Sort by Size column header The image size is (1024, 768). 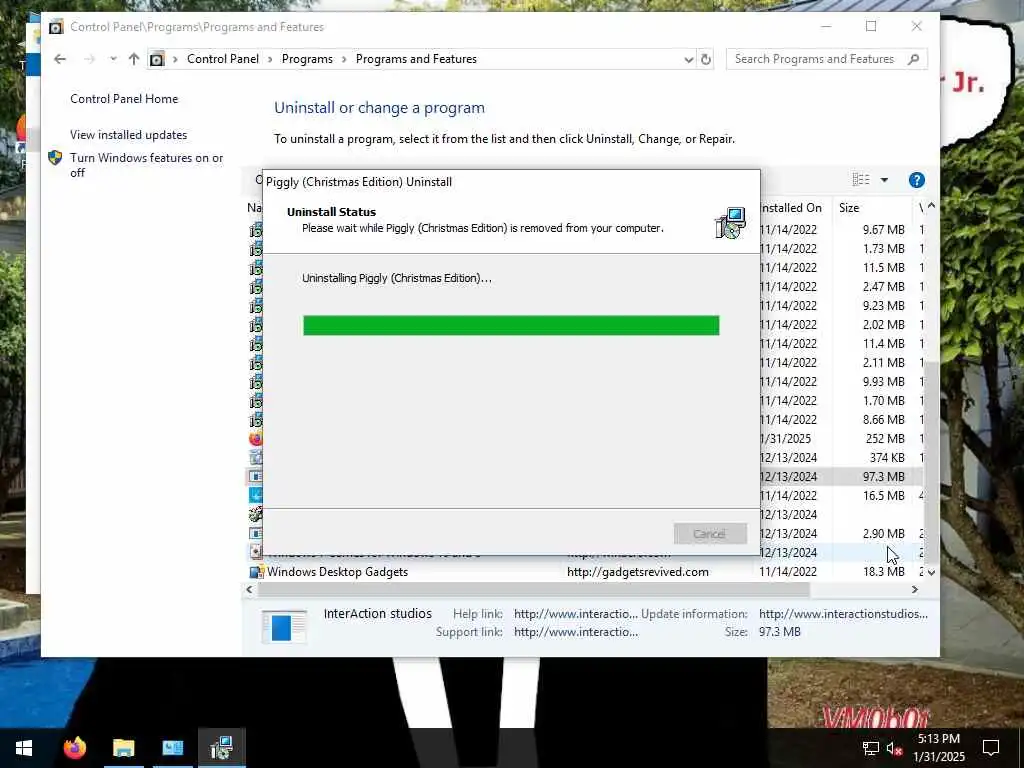click(849, 208)
